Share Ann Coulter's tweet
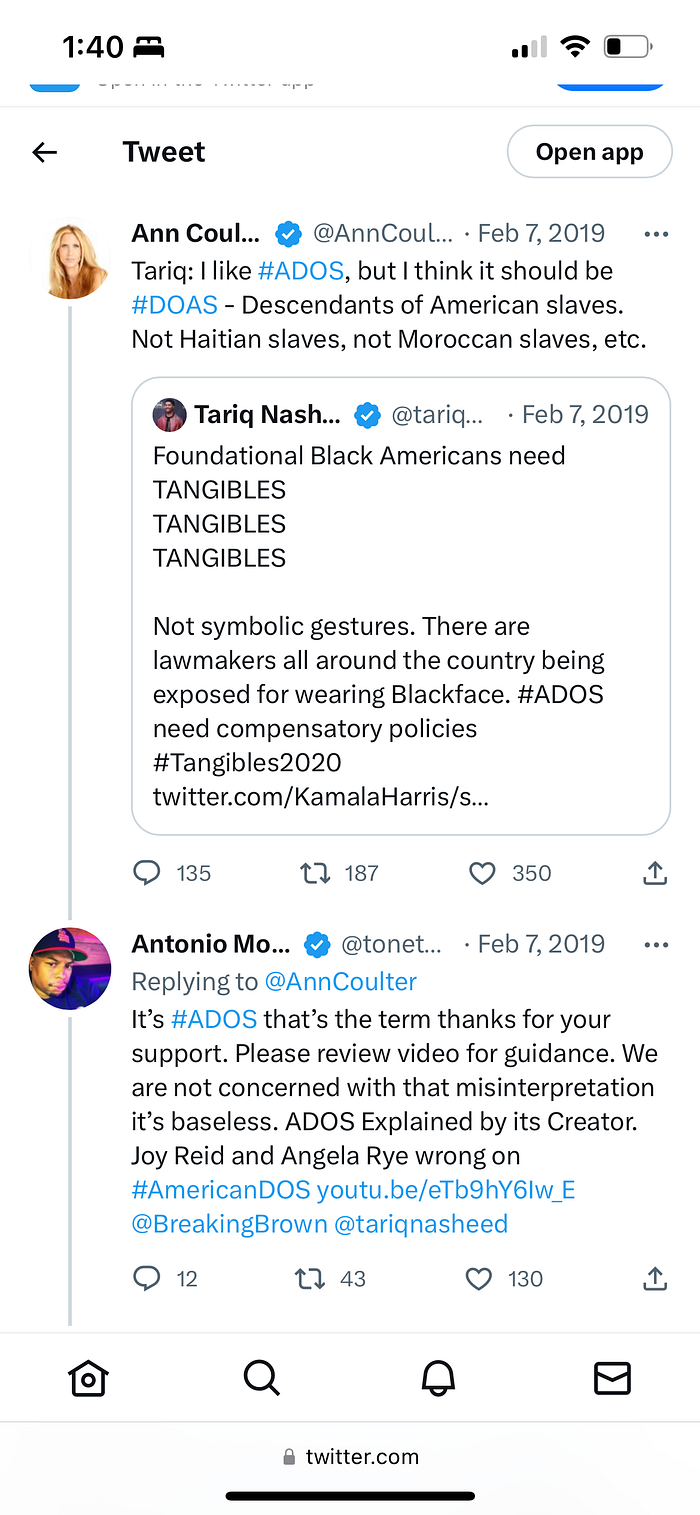Screen dimensions: 700x1515 (654, 873)
